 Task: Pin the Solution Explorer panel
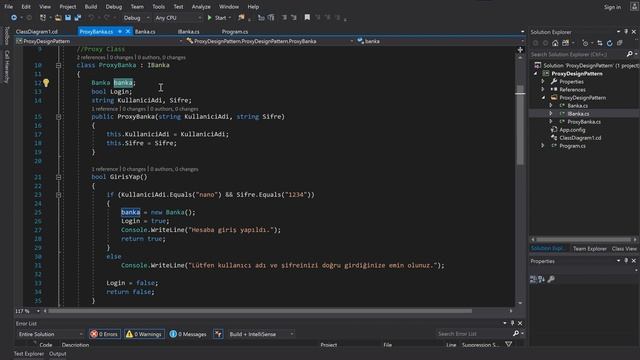coord(626,32)
